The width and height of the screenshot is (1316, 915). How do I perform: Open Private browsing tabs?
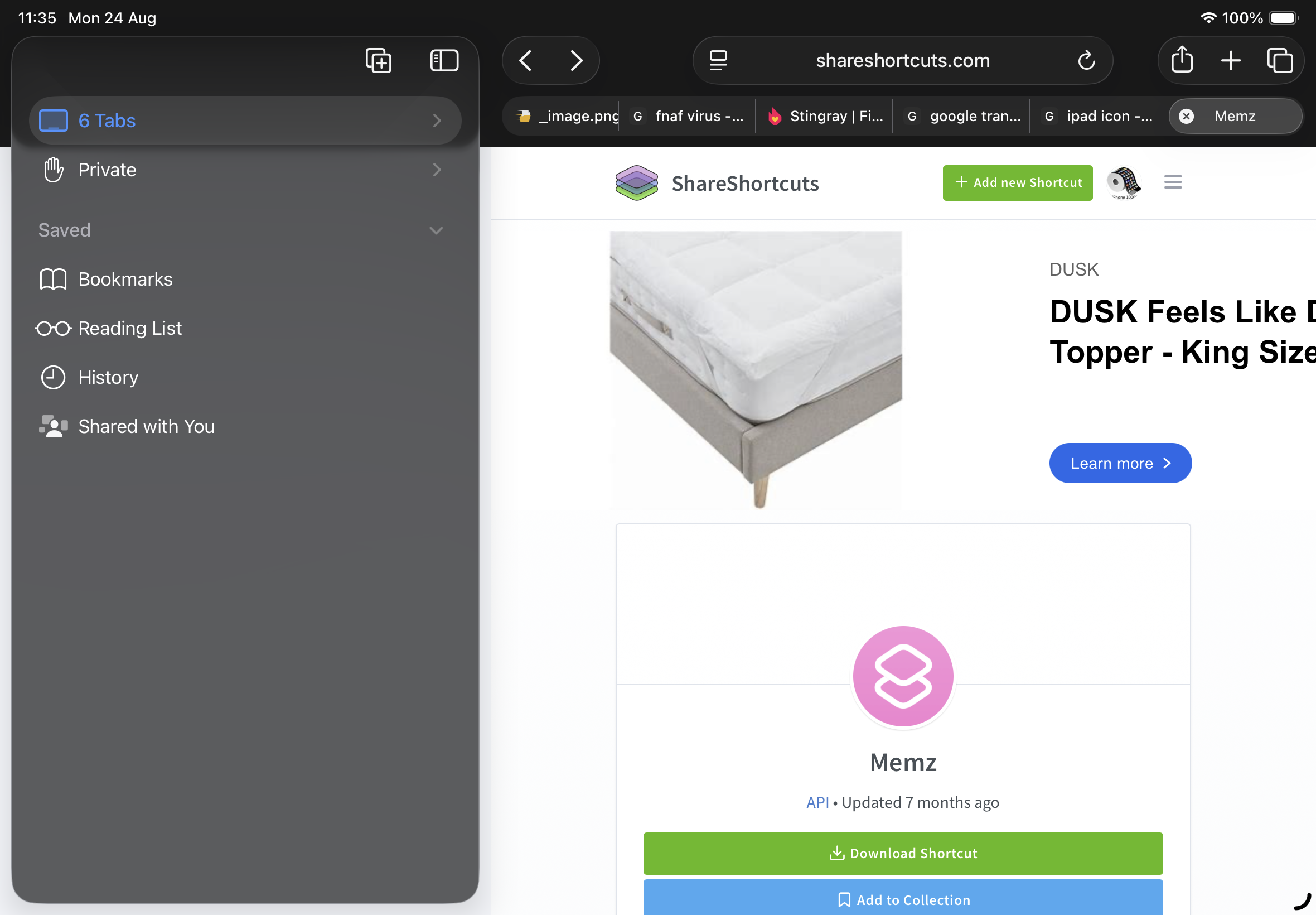[x=245, y=170]
